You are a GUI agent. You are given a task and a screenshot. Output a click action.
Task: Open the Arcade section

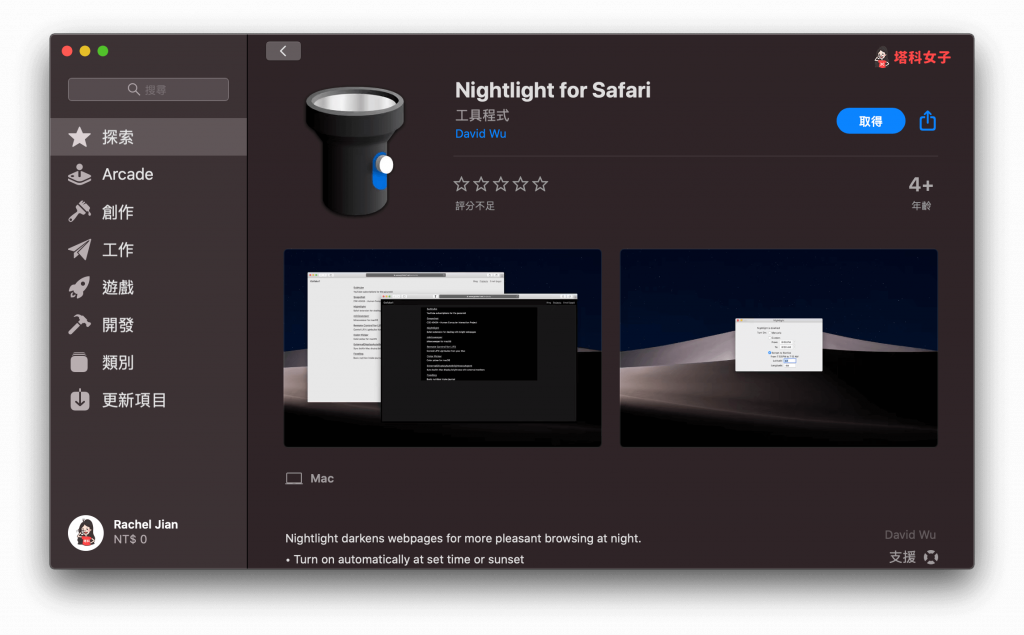pyautogui.click(x=148, y=174)
